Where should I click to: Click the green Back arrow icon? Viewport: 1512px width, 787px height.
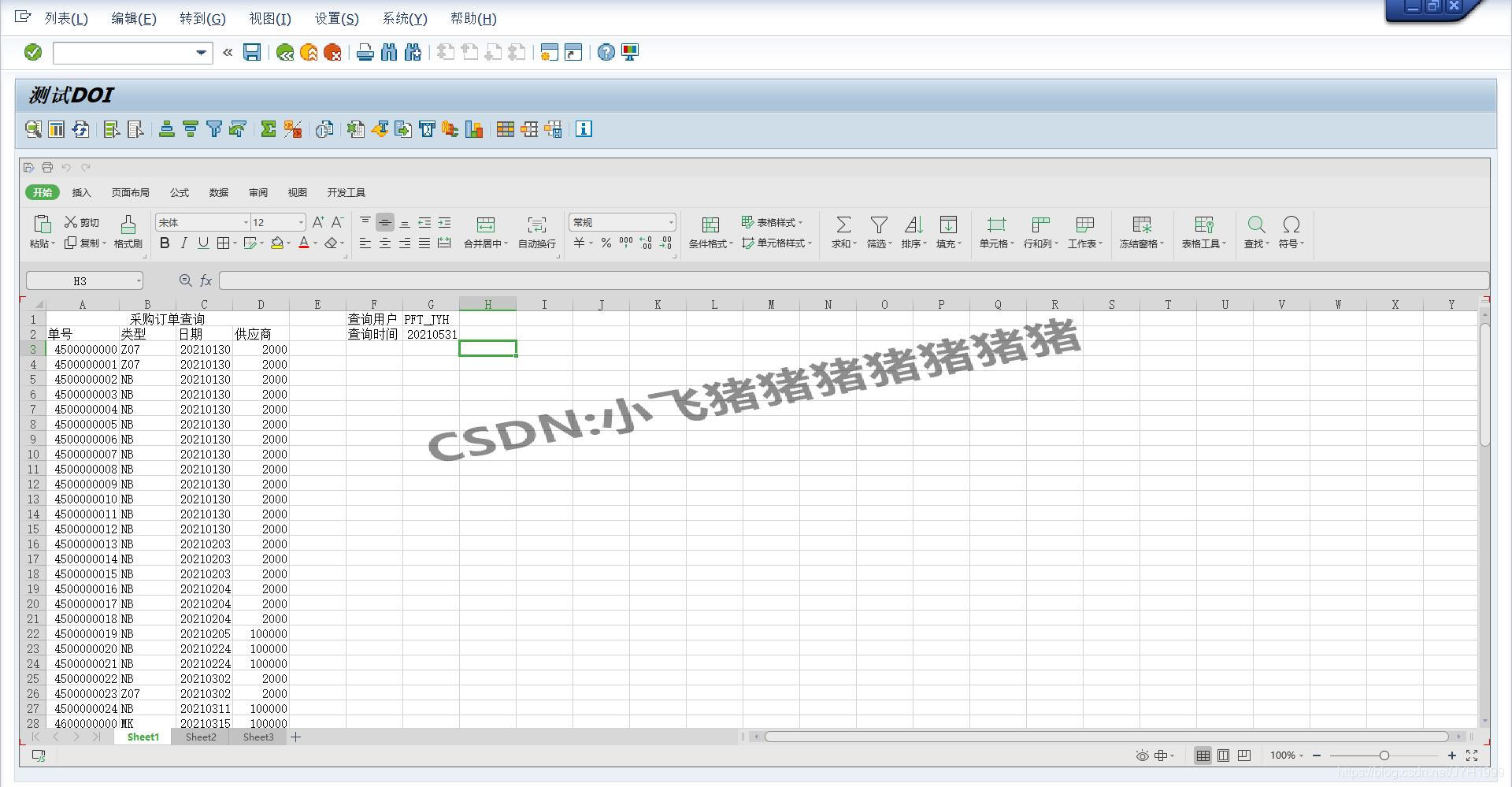285,53
